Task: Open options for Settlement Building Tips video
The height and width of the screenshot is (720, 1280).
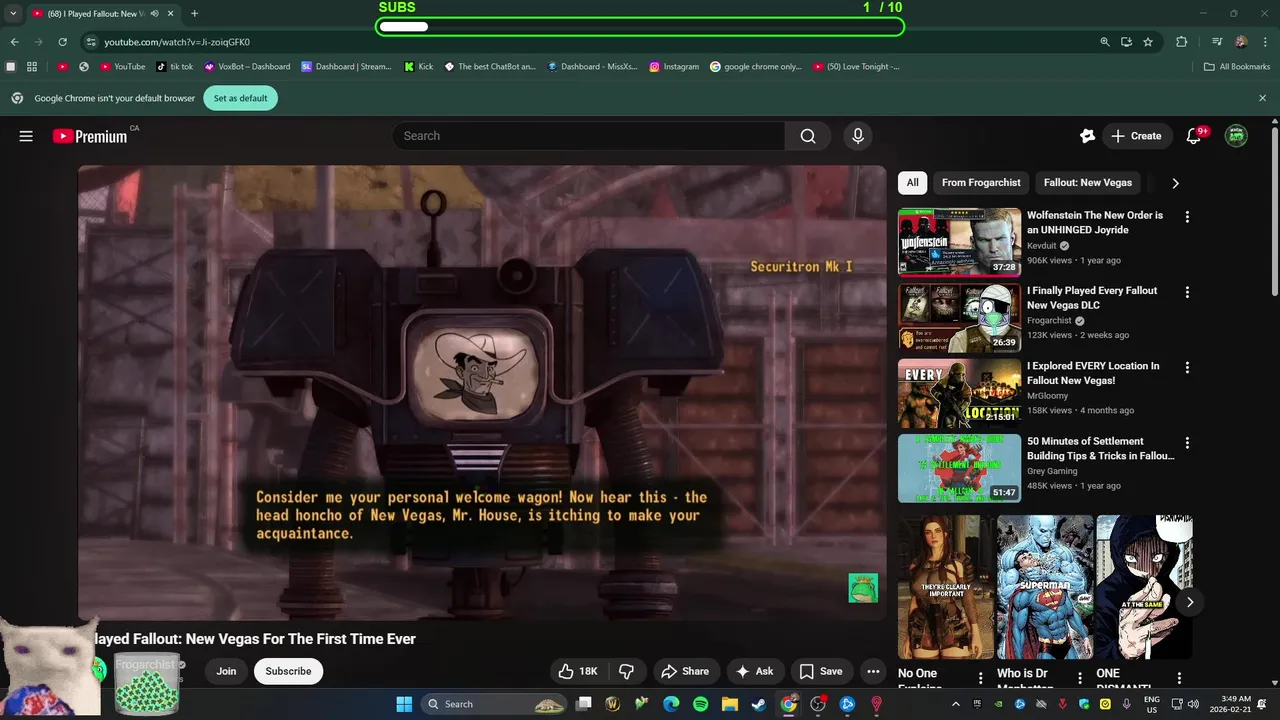Action: [1187, 442]
